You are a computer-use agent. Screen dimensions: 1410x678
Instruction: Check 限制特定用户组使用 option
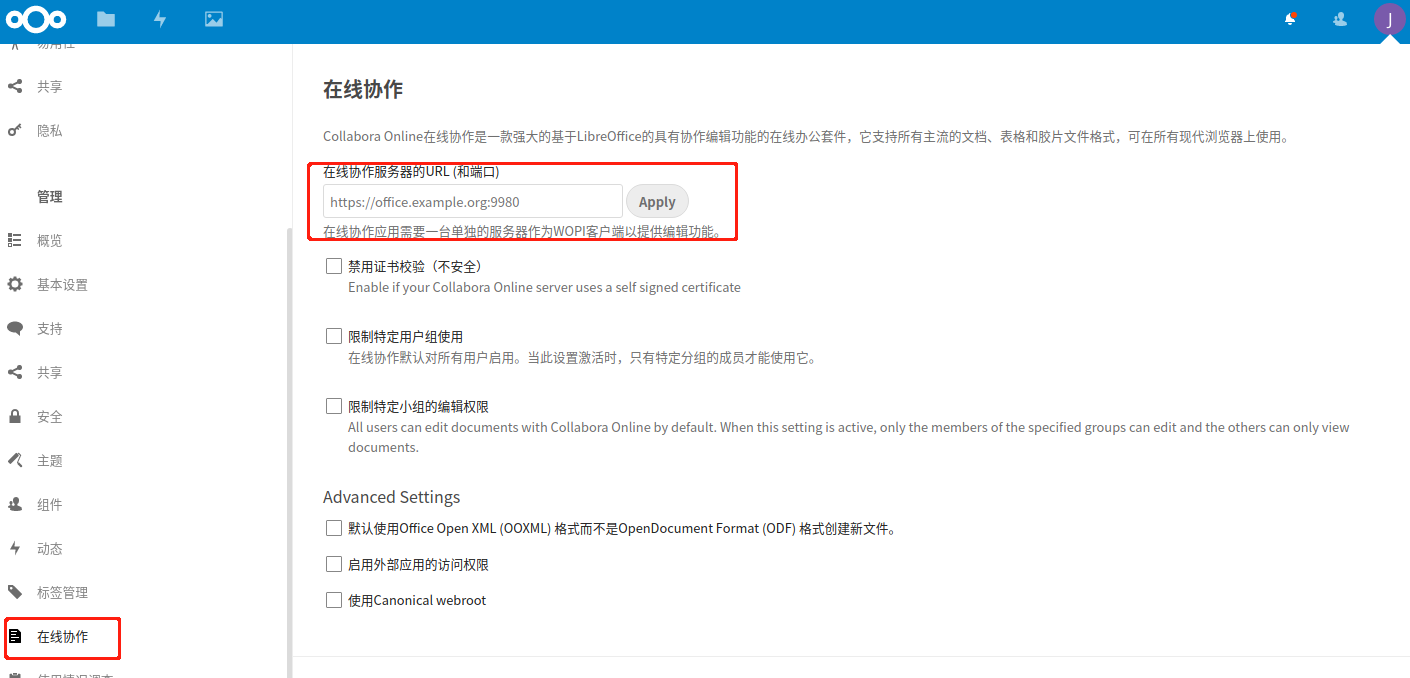[333, 335]
